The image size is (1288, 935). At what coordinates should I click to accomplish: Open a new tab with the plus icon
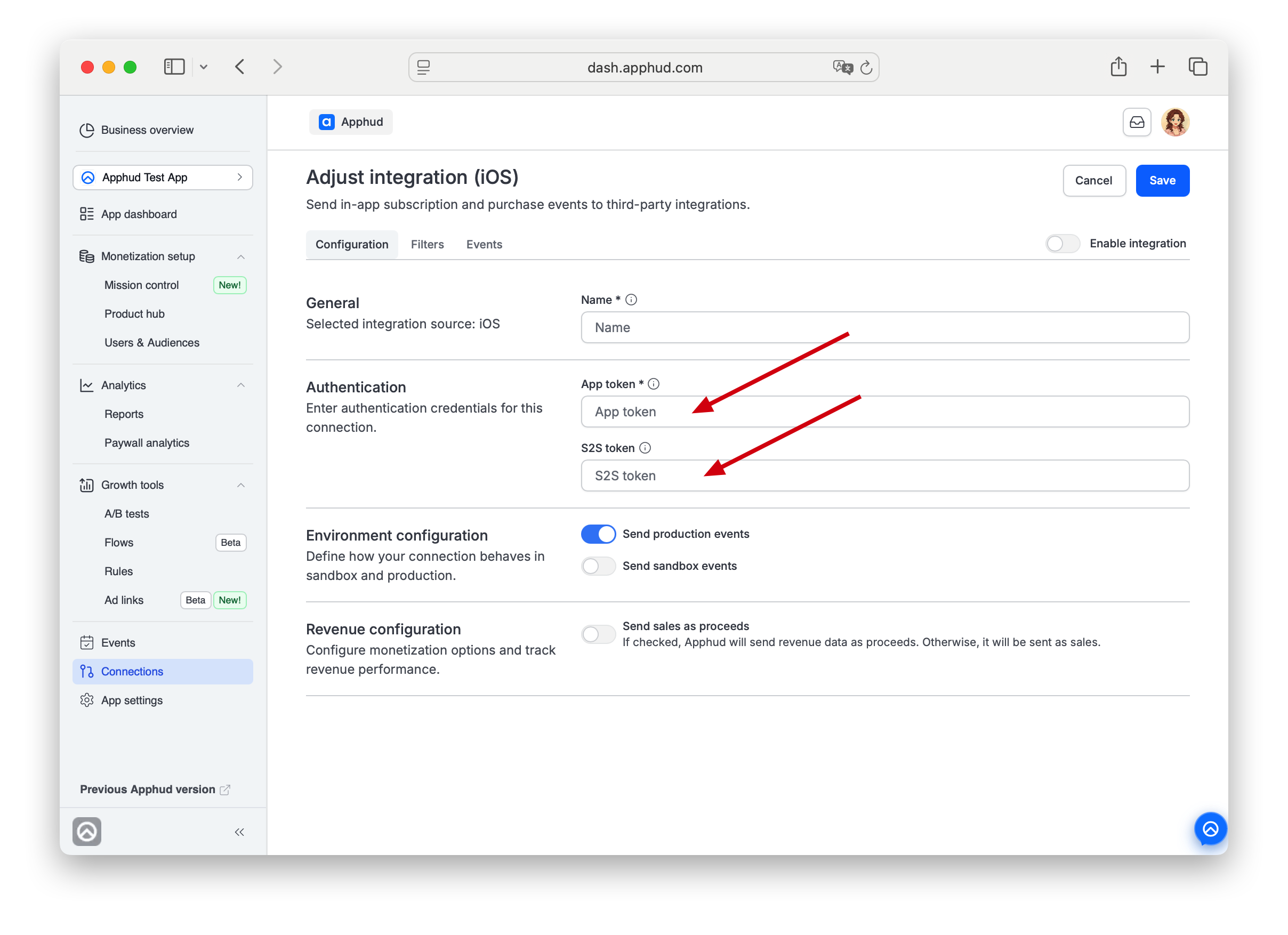pos(1157,67)
